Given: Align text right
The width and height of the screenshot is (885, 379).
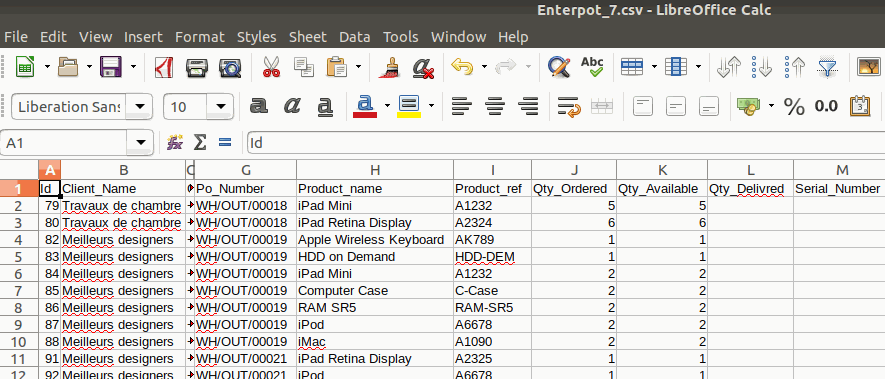Looking at the screenshot, I should (528, 106).
